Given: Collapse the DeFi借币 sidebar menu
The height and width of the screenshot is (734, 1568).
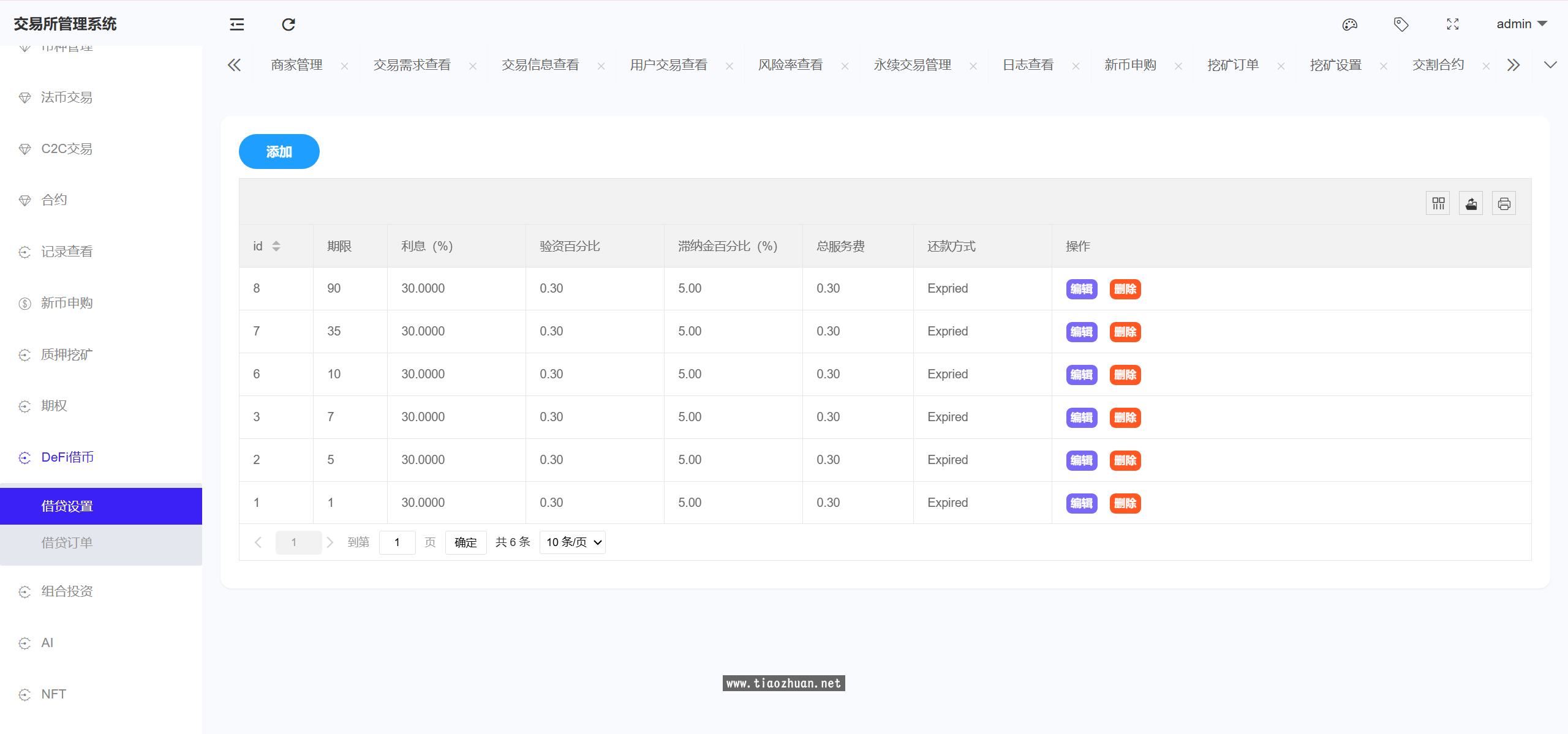Looking at the screenshot, I should [67, 457].
